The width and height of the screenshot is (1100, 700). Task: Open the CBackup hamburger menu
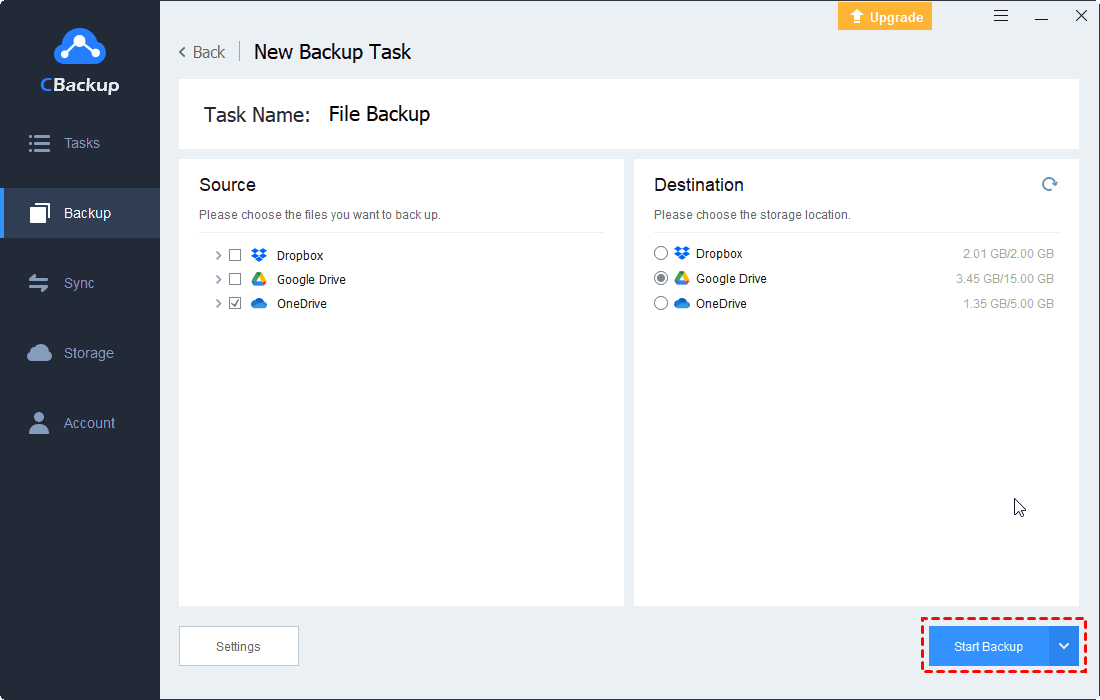(x=1001, y=16)
